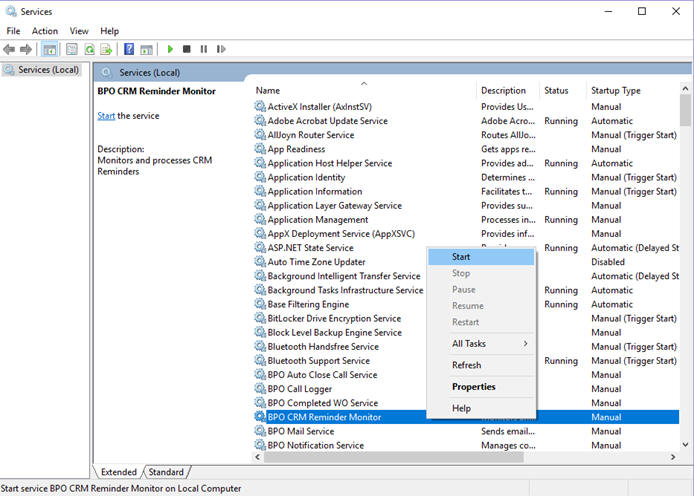Select Properties in the context menu
The image size is (694, 496).
tap(473, 387)
